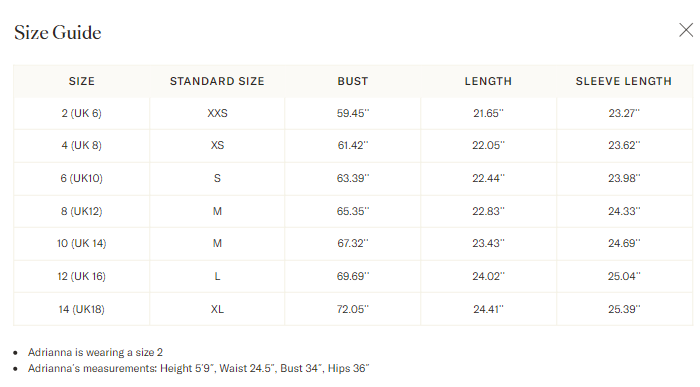
Task: Click the XL standard size cell
Action: pos(217,309)
